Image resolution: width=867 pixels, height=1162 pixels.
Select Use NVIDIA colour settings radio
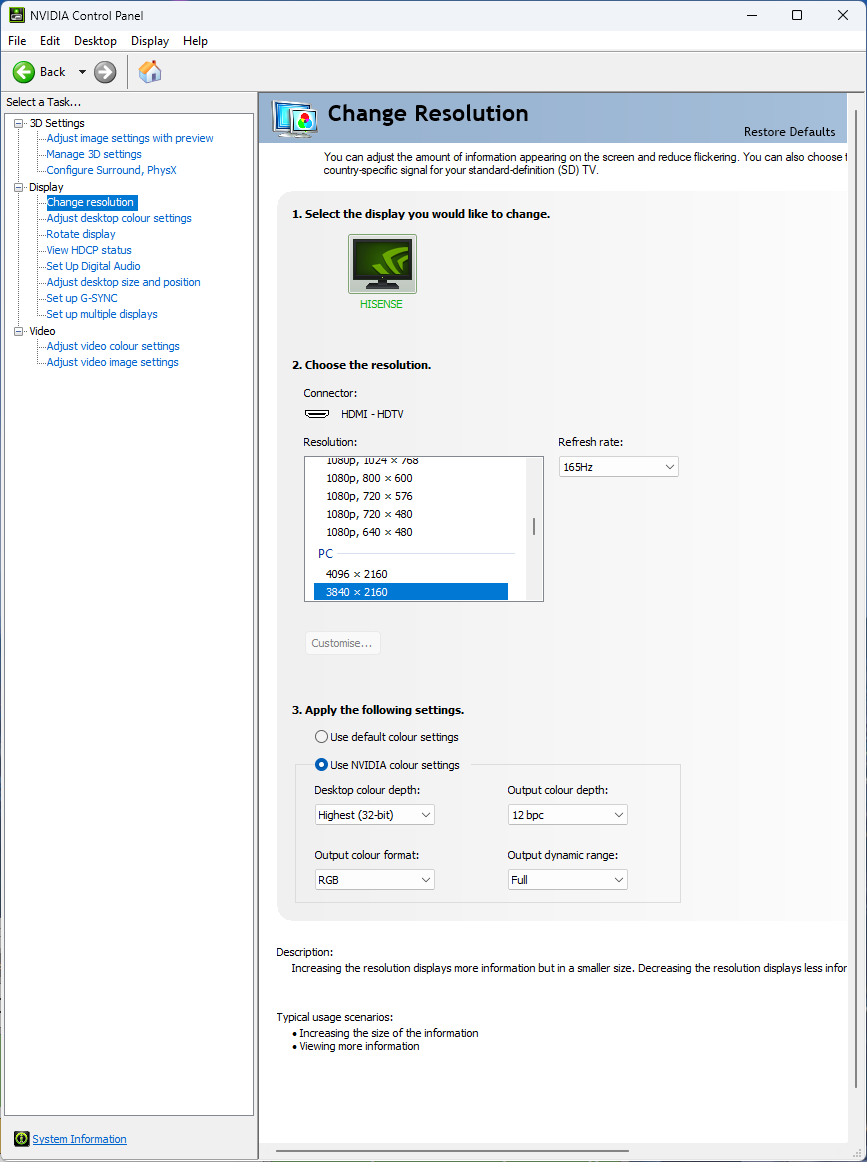coord(321,765)
